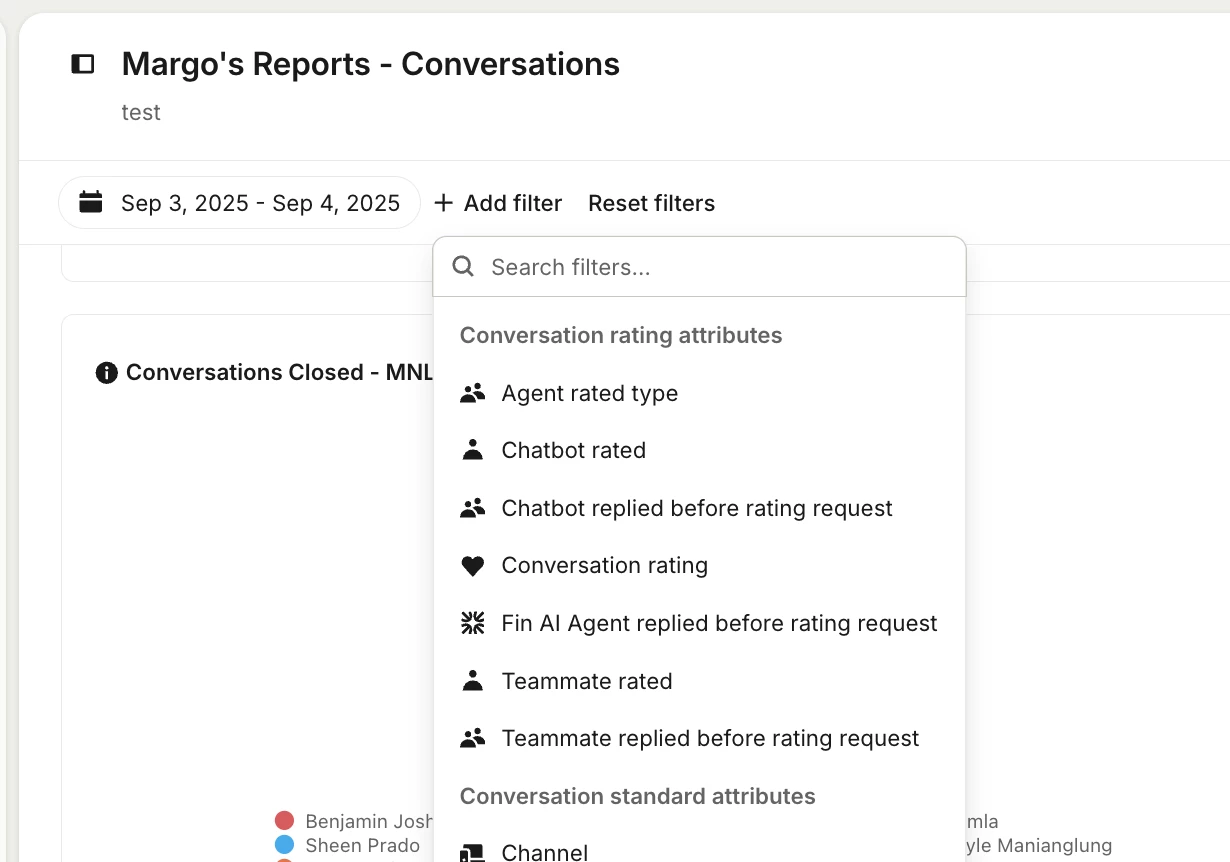Click the magnifier icon in filter search
Image resolution: width=1230 pixels, height=862 pixels.
click(462, 266)
